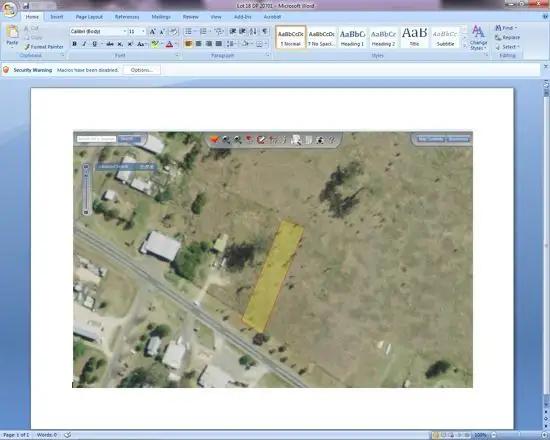Toggle Bold formatting
The width and height of the screenshot is (550, 440).
74,44
